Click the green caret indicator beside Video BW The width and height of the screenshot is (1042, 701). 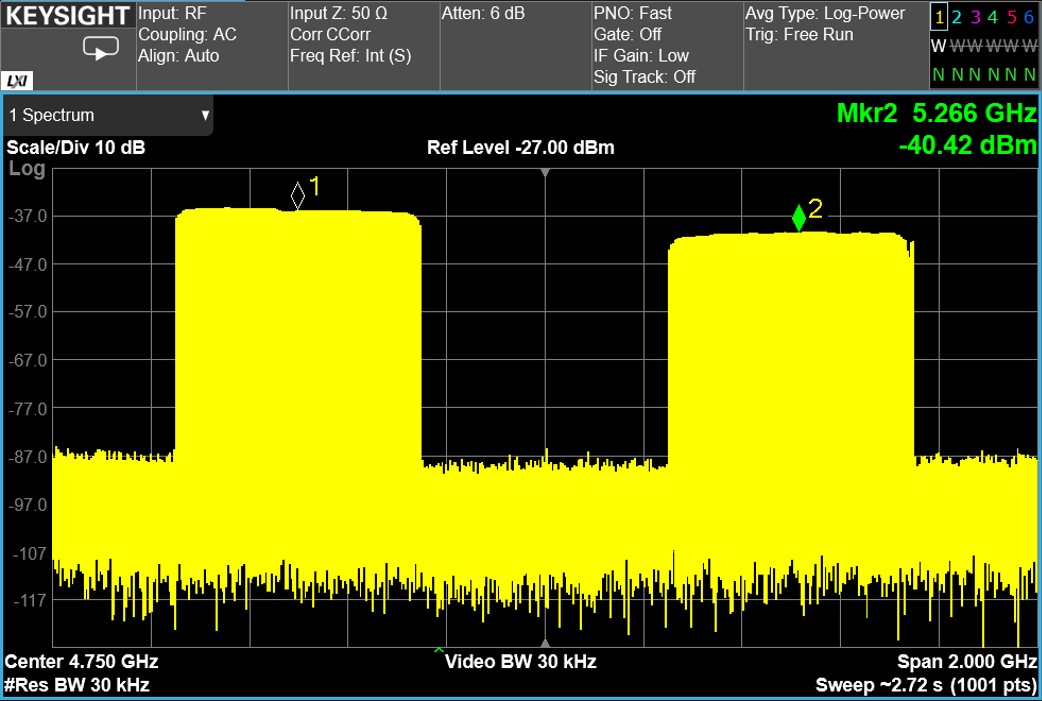tap(438, 652)
